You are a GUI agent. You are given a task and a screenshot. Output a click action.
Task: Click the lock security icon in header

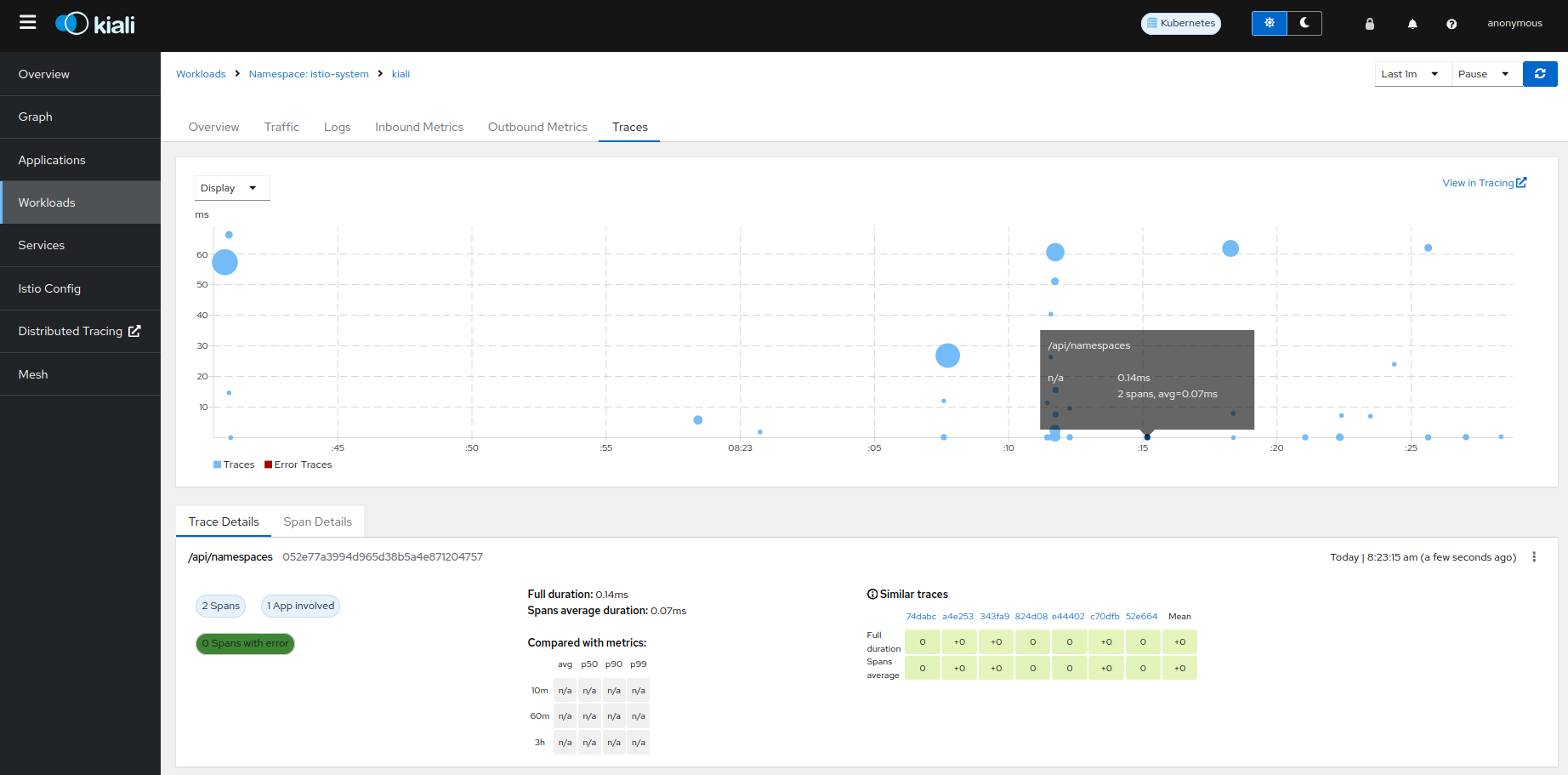(1369, 24)
